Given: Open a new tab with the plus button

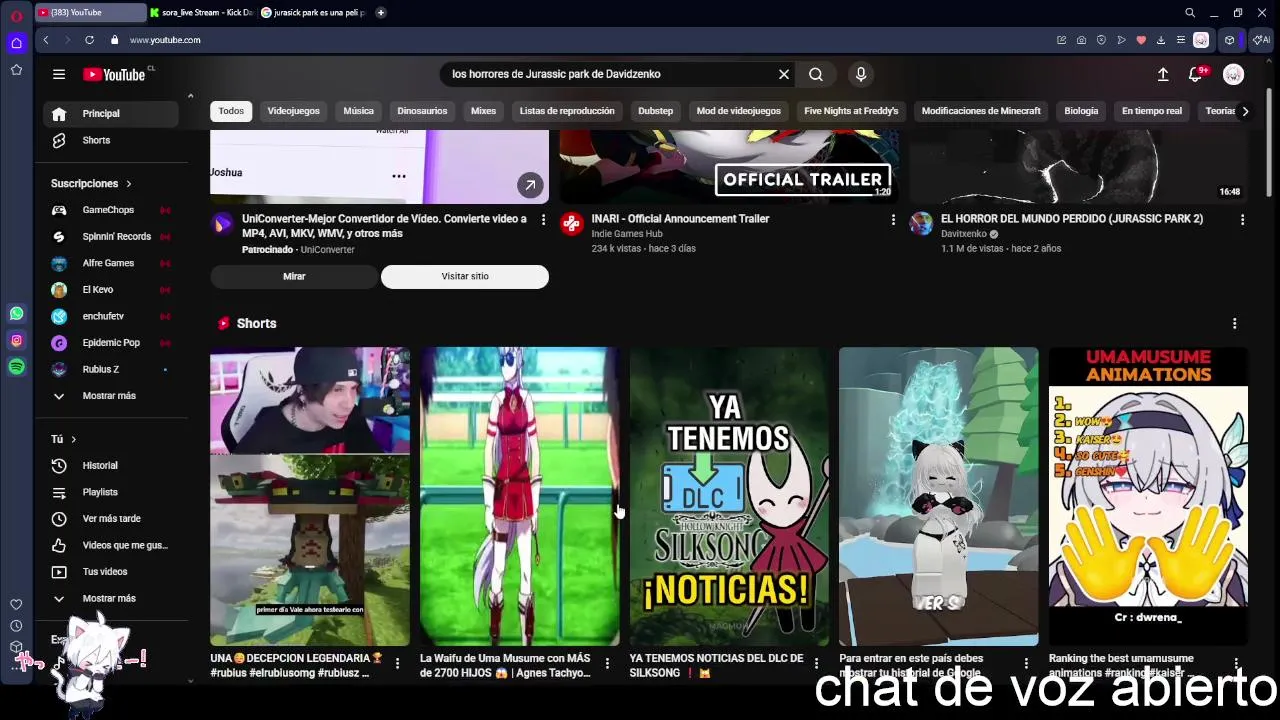Looking at the screenshot, I should point(381,13).
